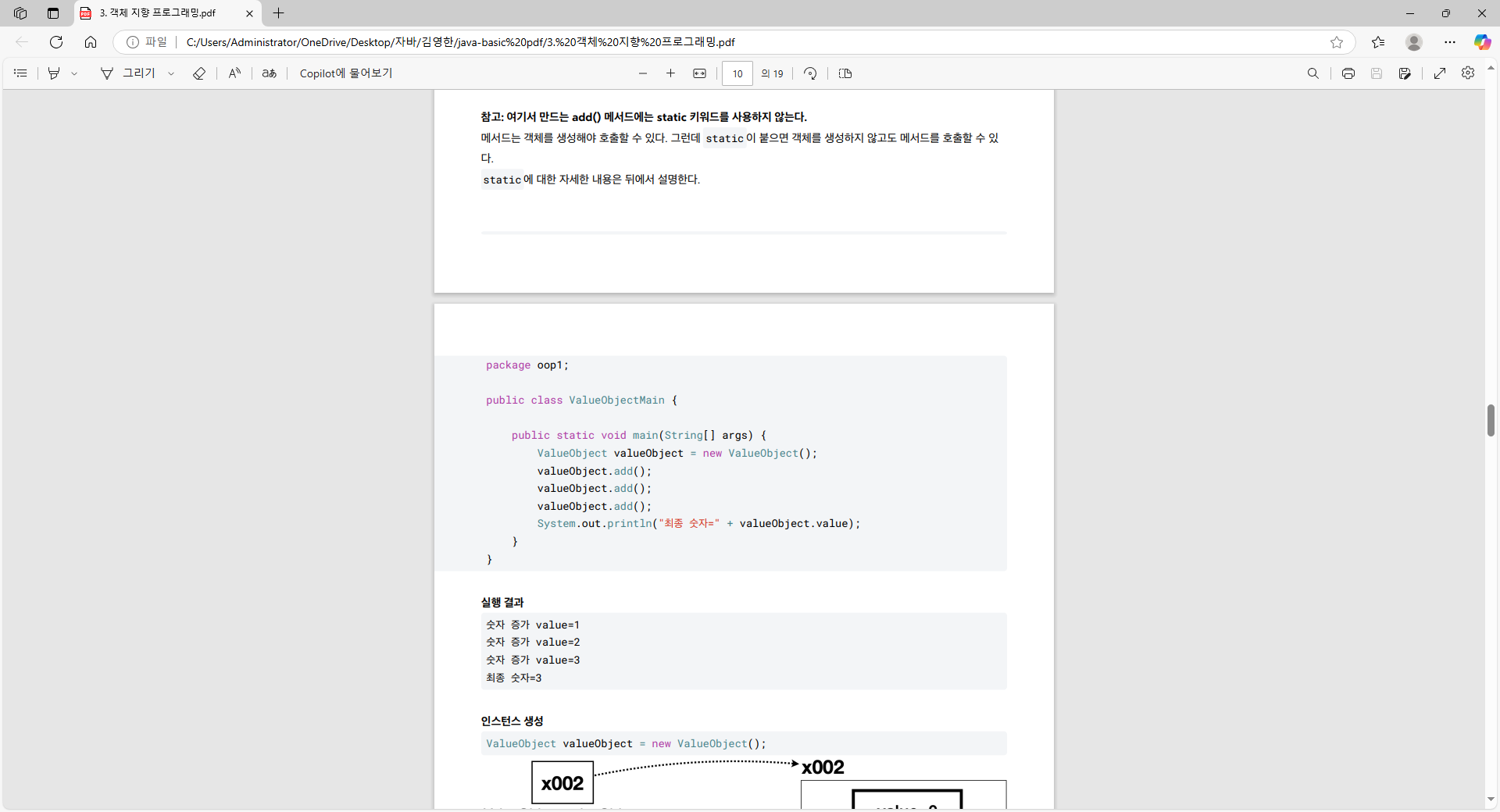
Task: Open workspaces icon
Action: coord(20,13)
